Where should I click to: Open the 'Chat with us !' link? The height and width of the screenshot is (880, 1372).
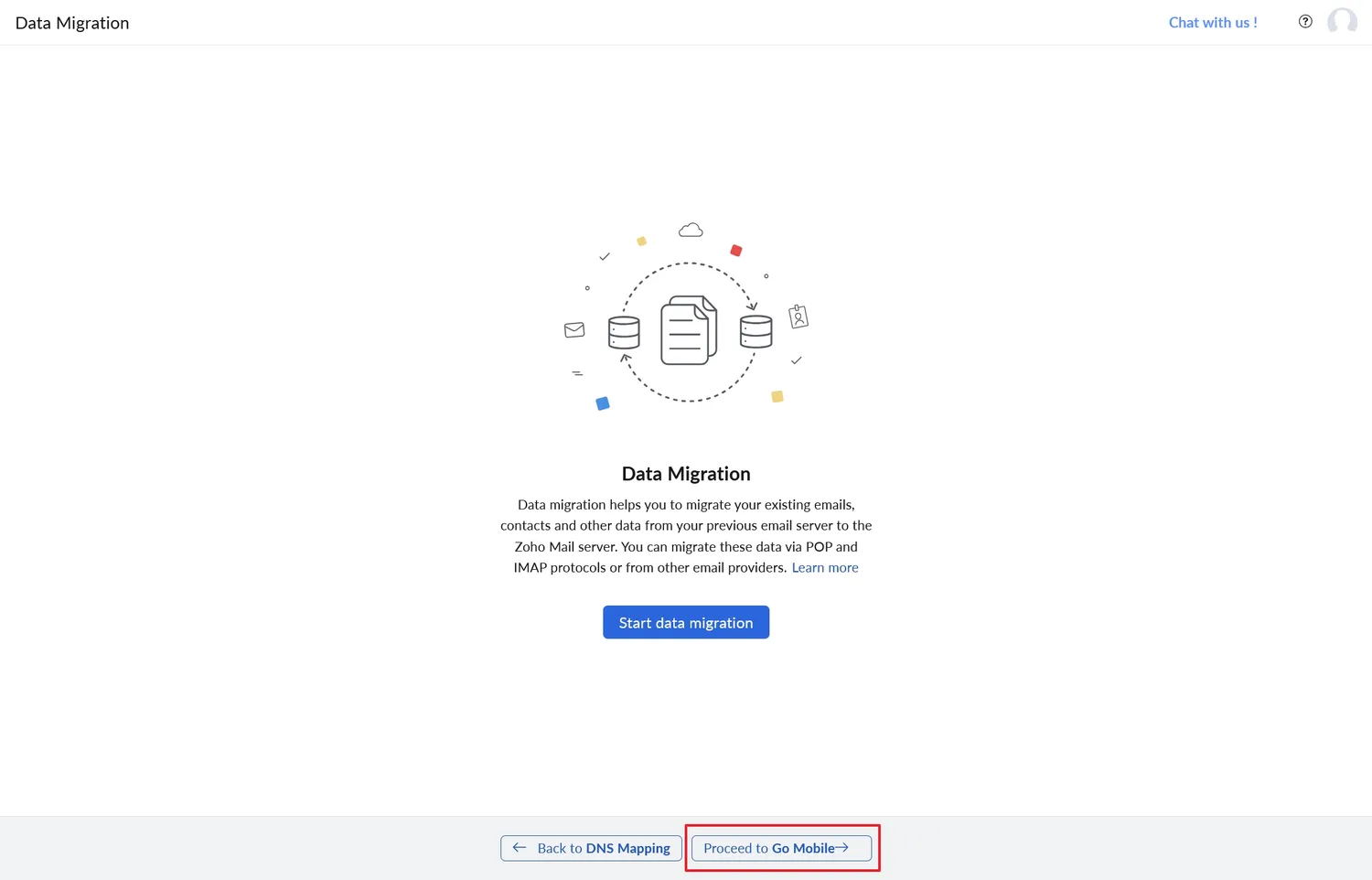[x=1213, y=23]
